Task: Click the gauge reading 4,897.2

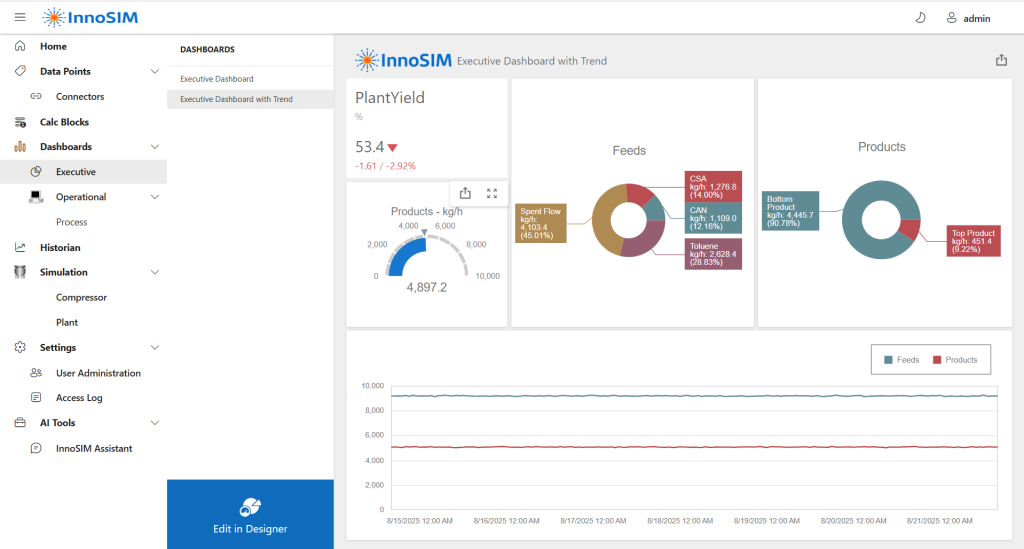Action: [426, 287]
